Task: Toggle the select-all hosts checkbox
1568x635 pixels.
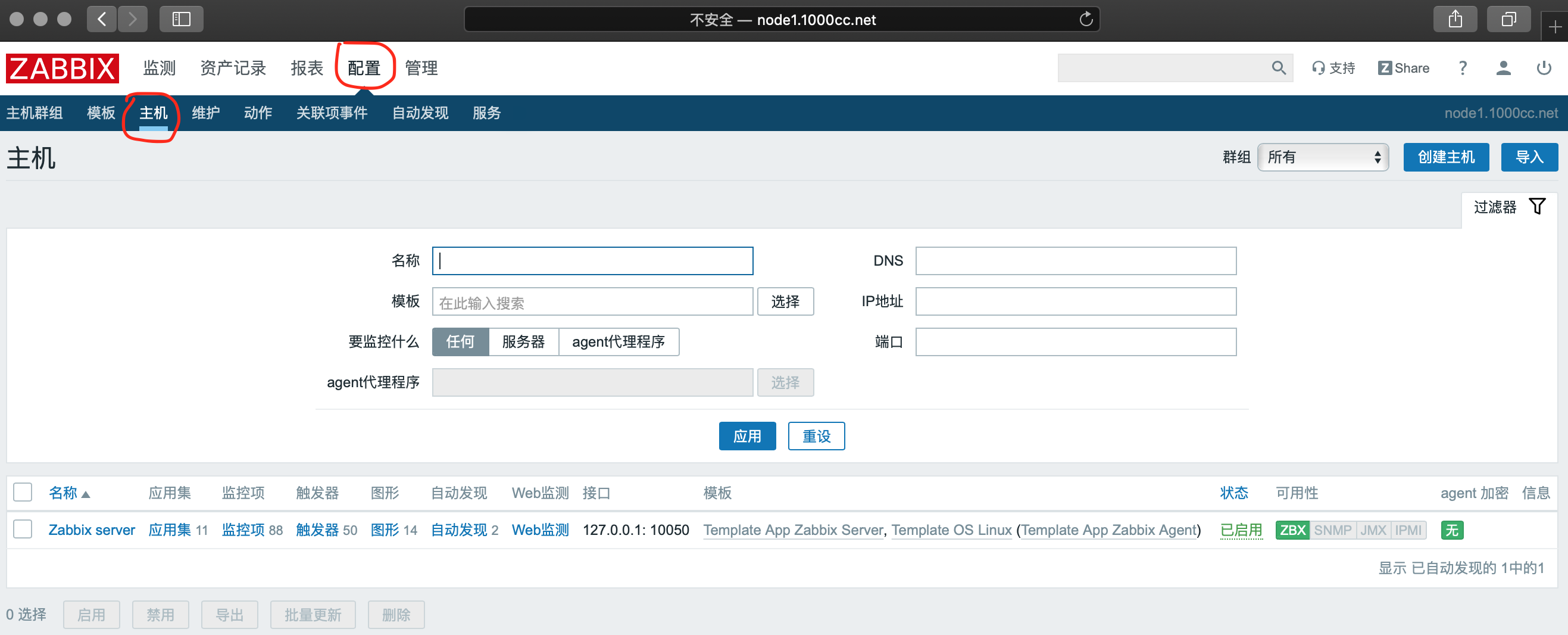Action: click(23, 492)
